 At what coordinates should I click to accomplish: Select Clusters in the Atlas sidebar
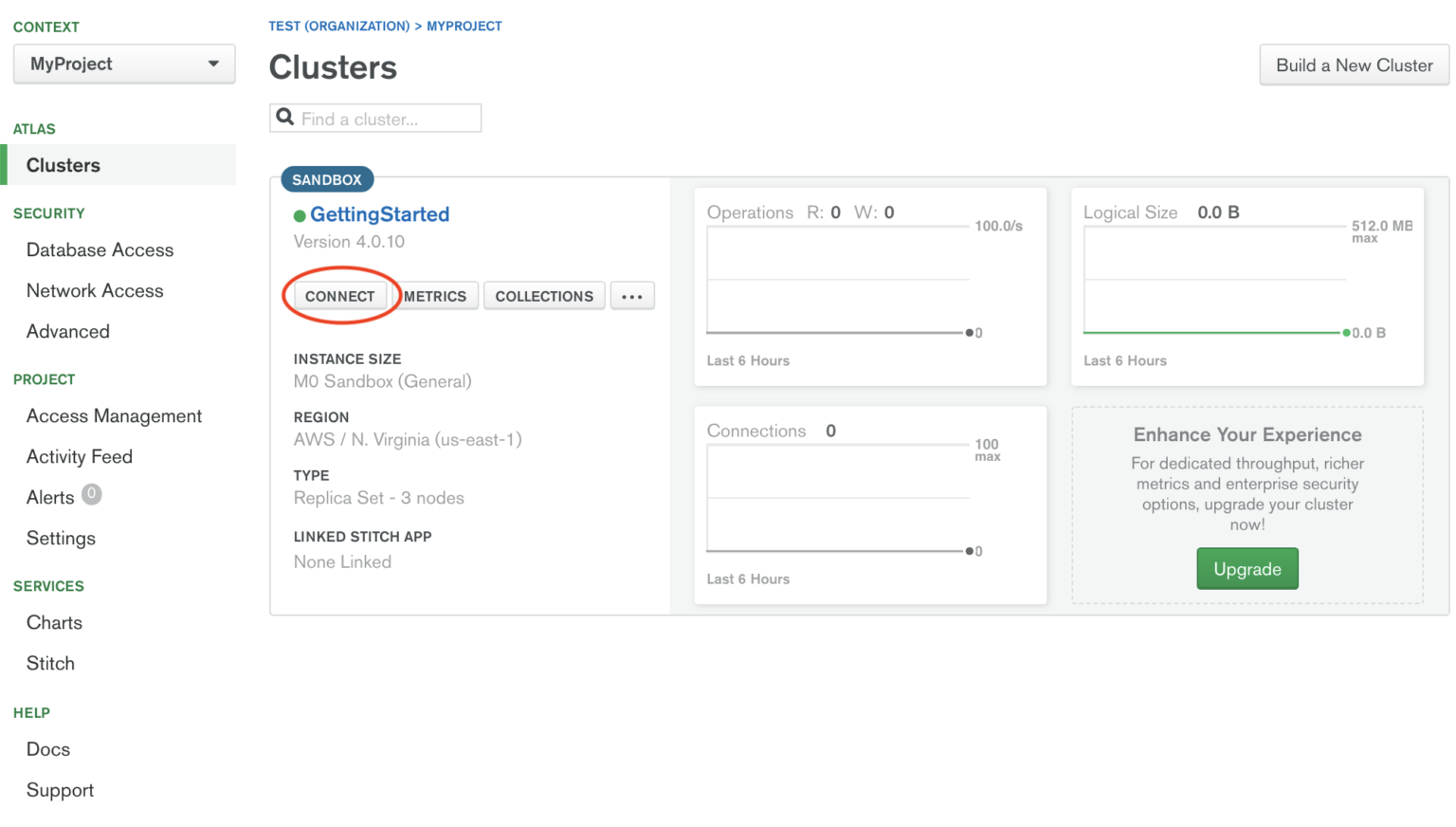tap(63, 164)
